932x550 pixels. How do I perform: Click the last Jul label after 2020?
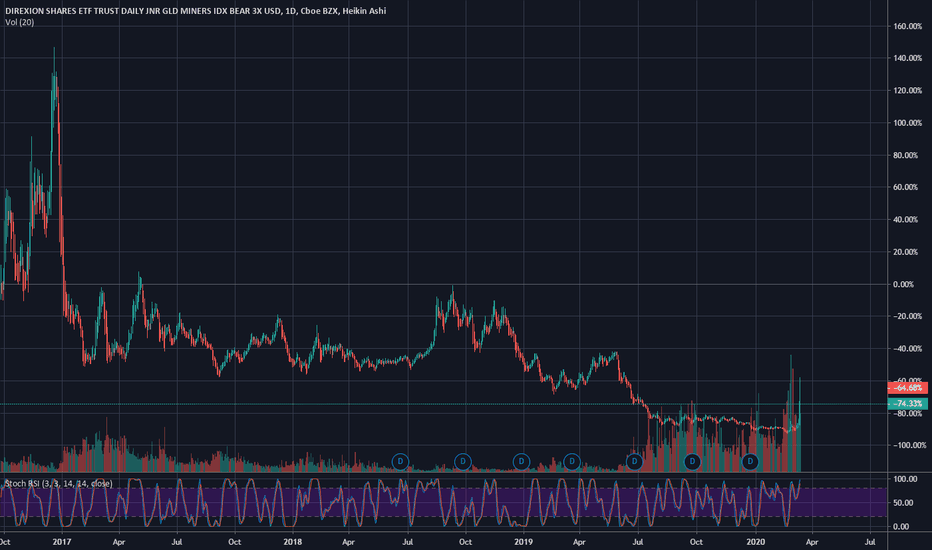(x=870, y=542)
